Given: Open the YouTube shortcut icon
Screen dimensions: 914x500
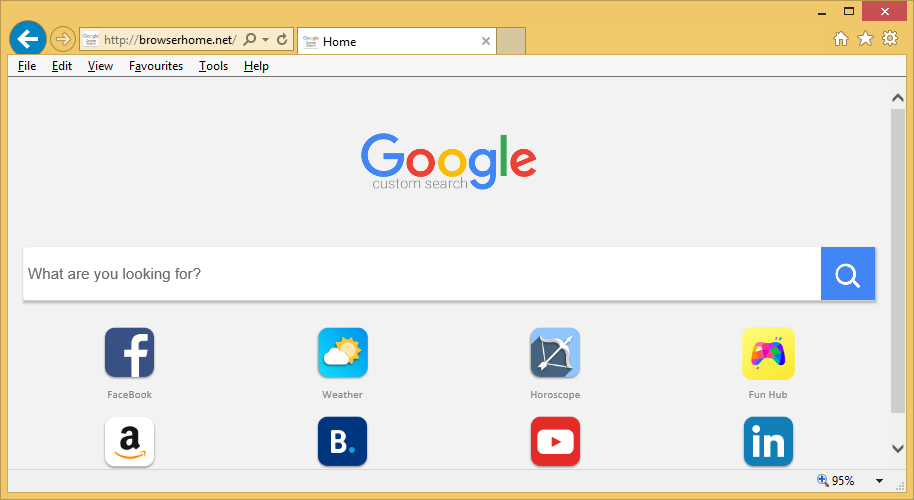Looking at the screenshot, I should [x=555, y=442].
